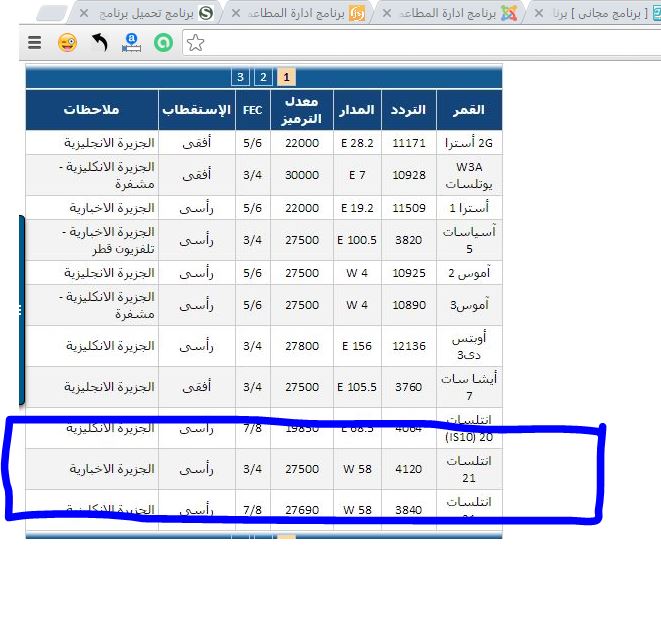Select آسياسات 5 satellite cell
Screen dimensions: 661x622
tap(469, 240)
